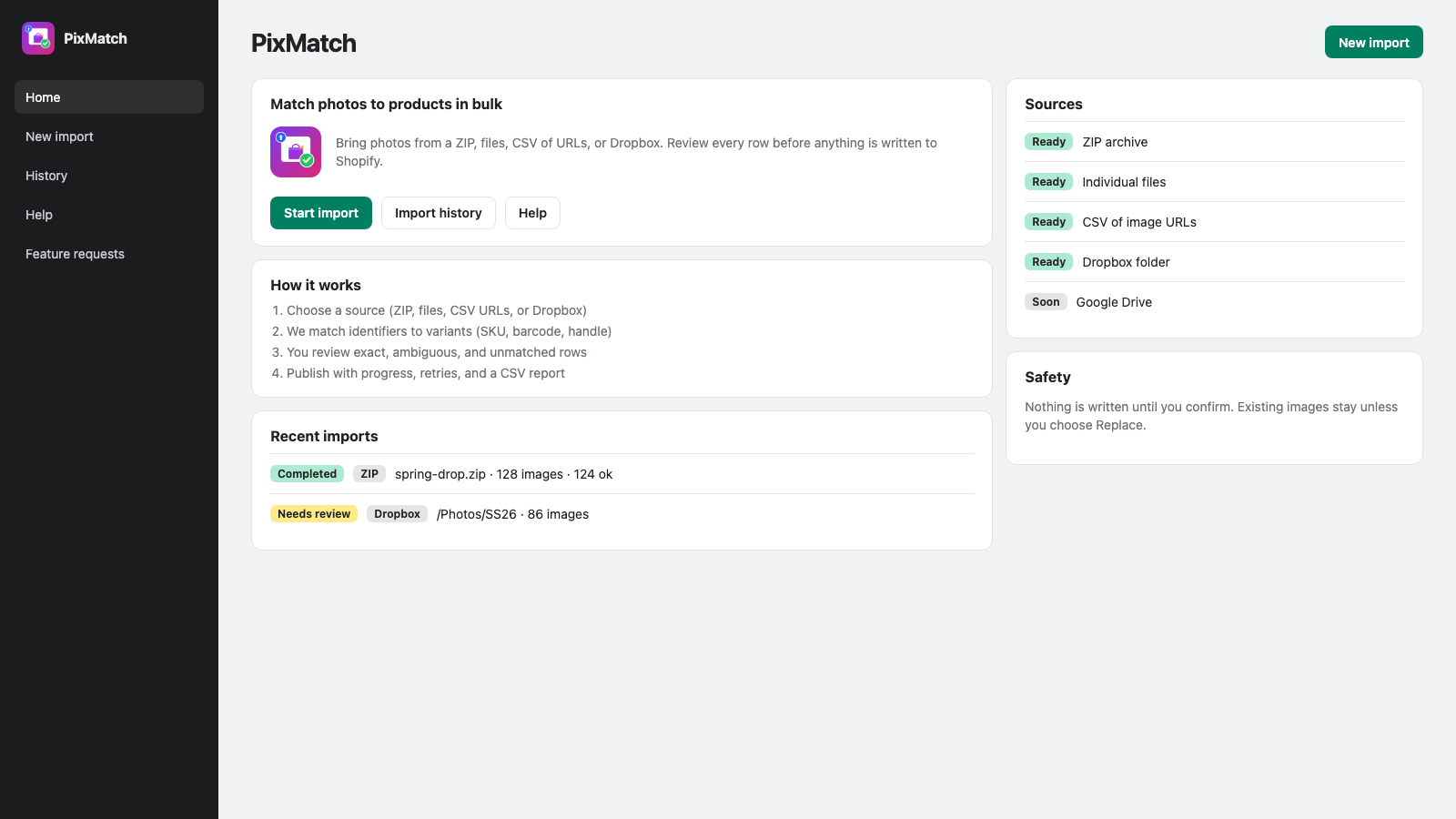Click the Sources panel heading
1456x819 pixels.
click(x=1054, y=104)
